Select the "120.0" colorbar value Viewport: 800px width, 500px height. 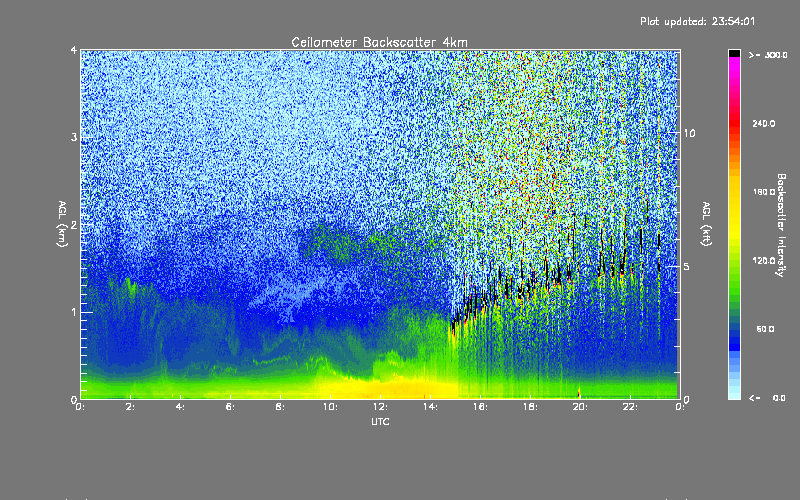click(x=764, y=260)
